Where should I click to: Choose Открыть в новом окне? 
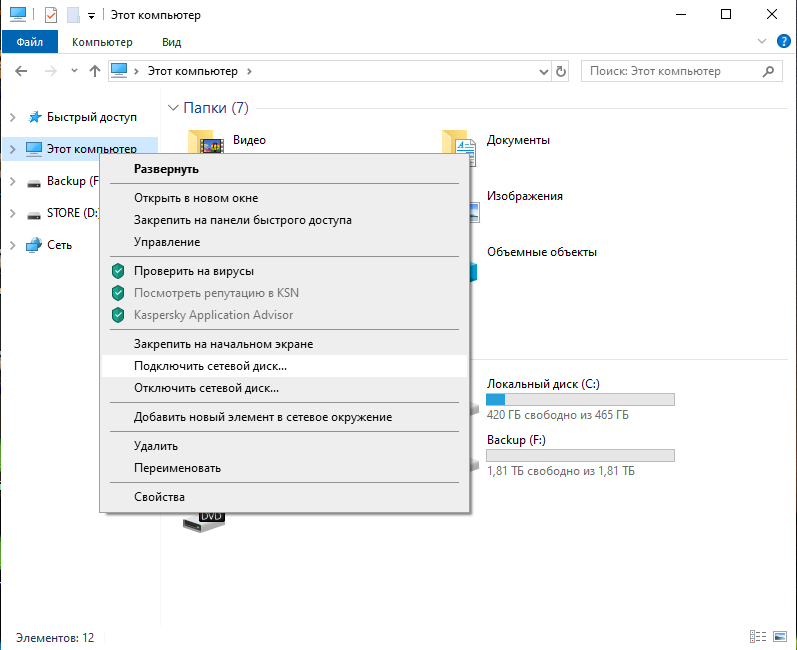[x=284, y=198]
